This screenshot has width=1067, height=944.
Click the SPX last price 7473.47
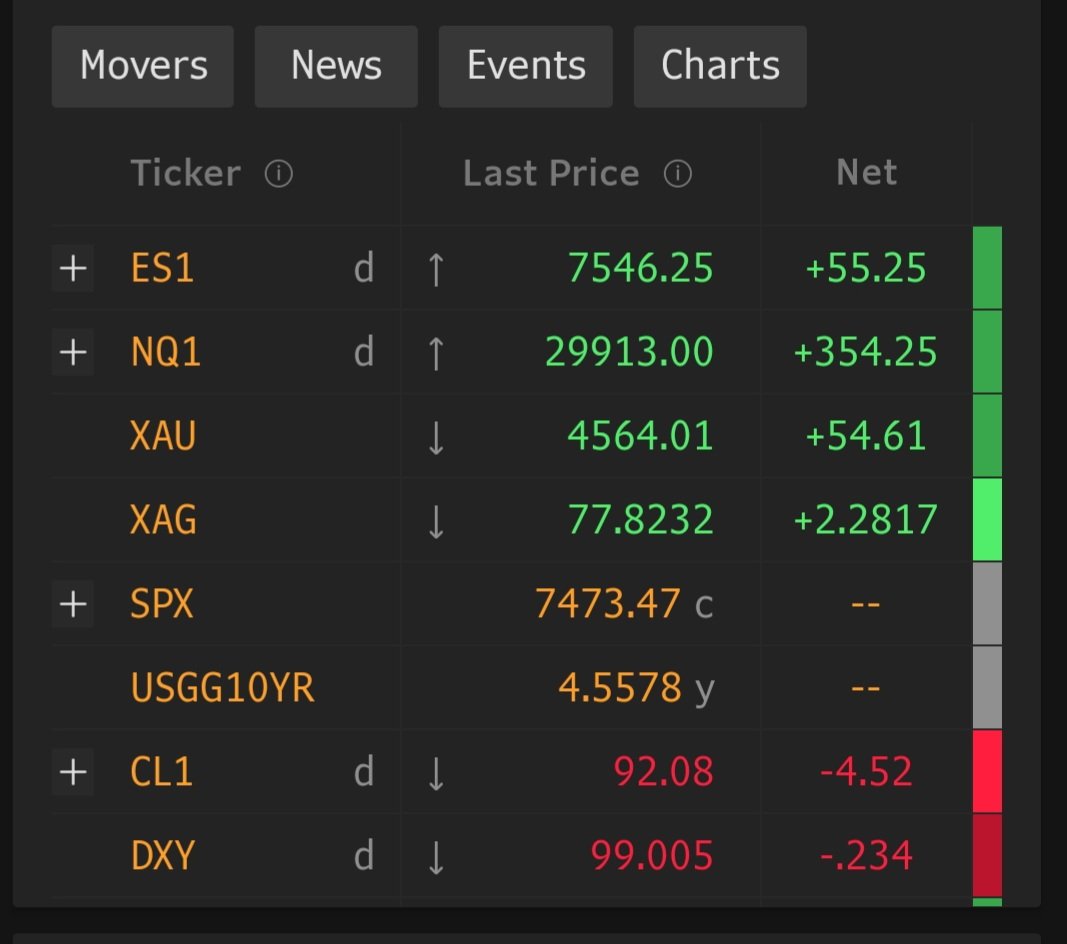[608, 604]
